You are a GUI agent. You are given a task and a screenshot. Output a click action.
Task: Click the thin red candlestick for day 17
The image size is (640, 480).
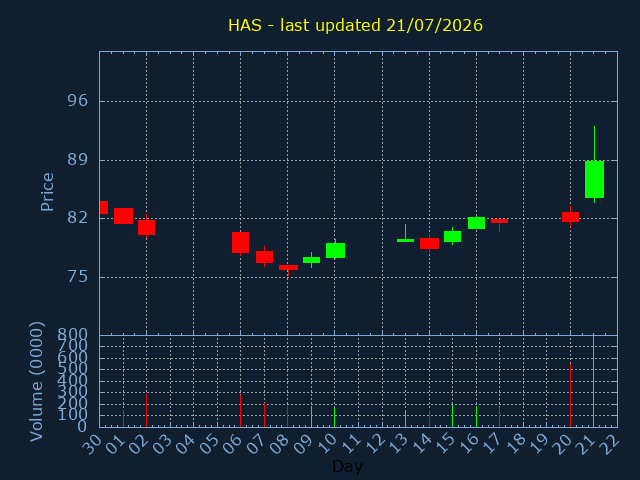click(499, 221)
